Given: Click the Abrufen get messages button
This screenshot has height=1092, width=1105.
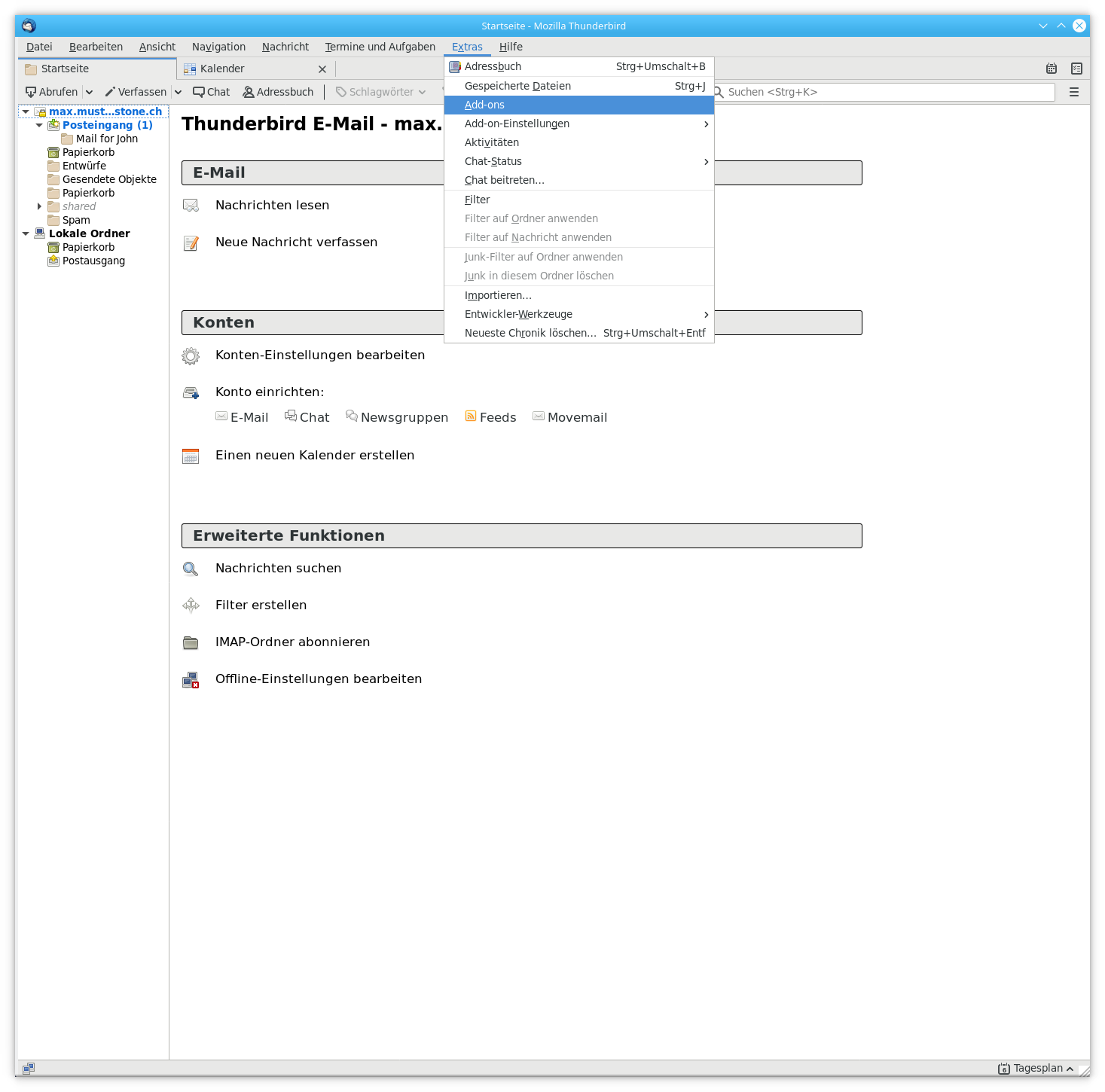Looking at the screenshot, I should 52,92.
